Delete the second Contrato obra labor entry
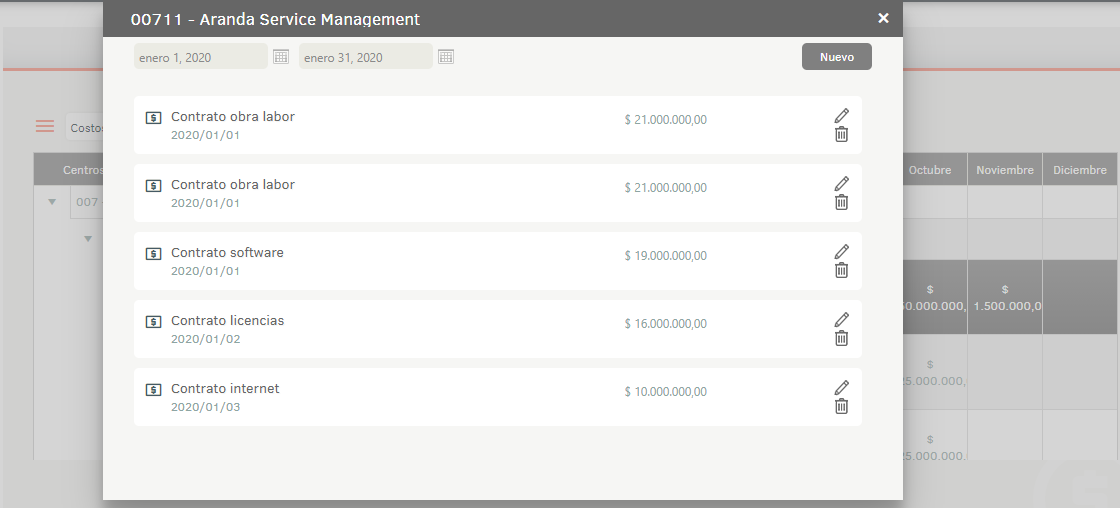Viewport: 1120px width, 508px height. click(x=841, y=202)
